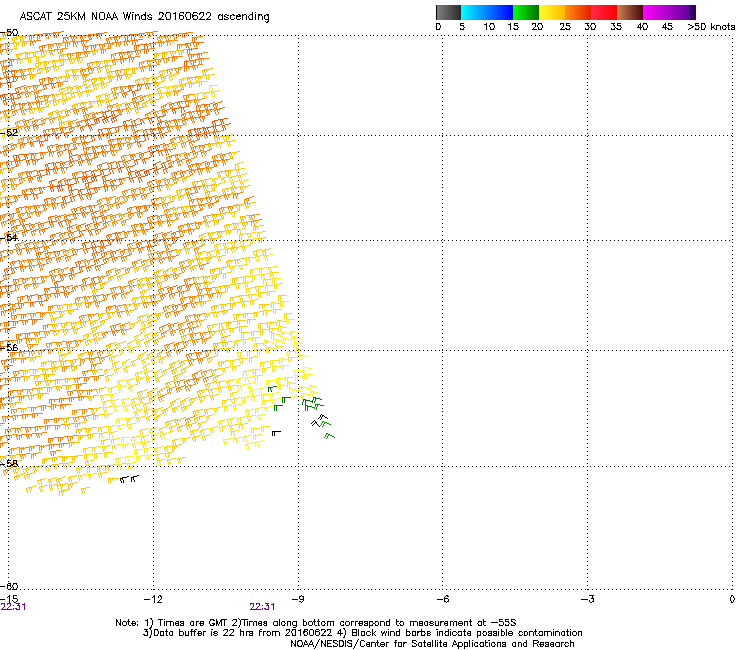
Task: Click the lone black wind barb near -9.5 longitude
Action: tap(276, 433)
